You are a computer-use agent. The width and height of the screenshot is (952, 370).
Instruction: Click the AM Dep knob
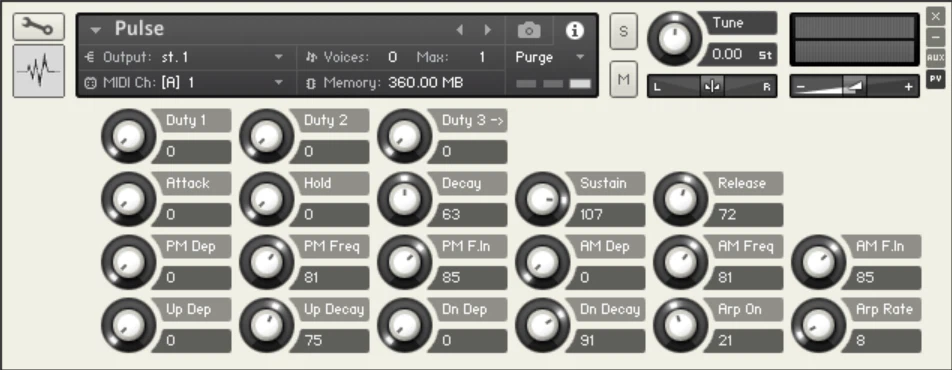542,262
